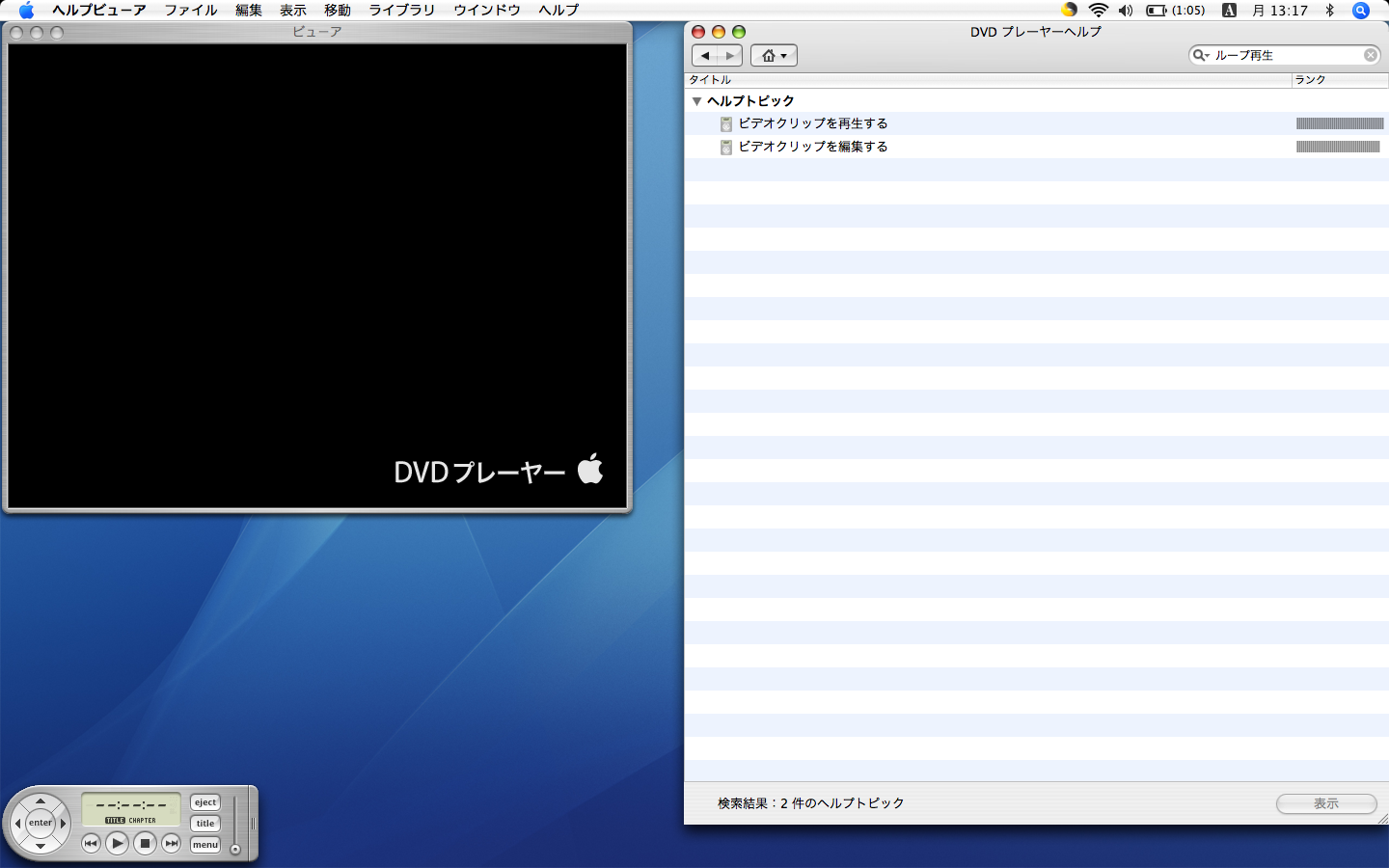Open the ライブラリ menu
Image resolution: width=1389 pixels, height=868 pixels.
click(x=402, y=11)
